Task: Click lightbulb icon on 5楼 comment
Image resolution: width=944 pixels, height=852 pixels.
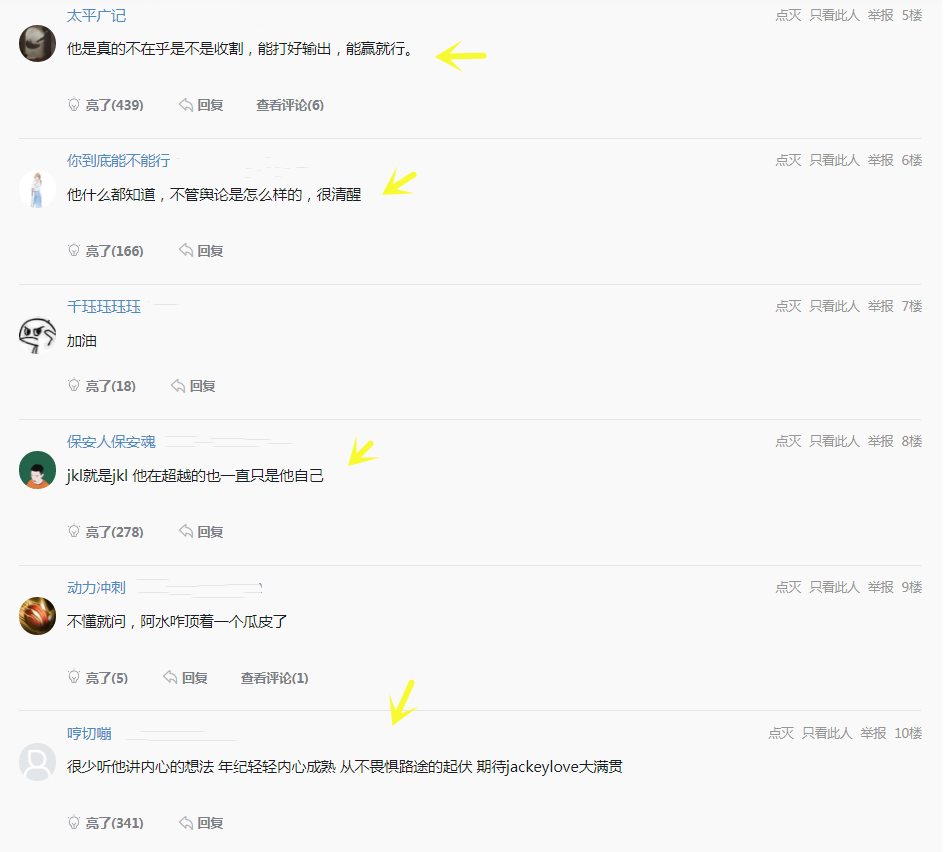Action: coord(73,105)
